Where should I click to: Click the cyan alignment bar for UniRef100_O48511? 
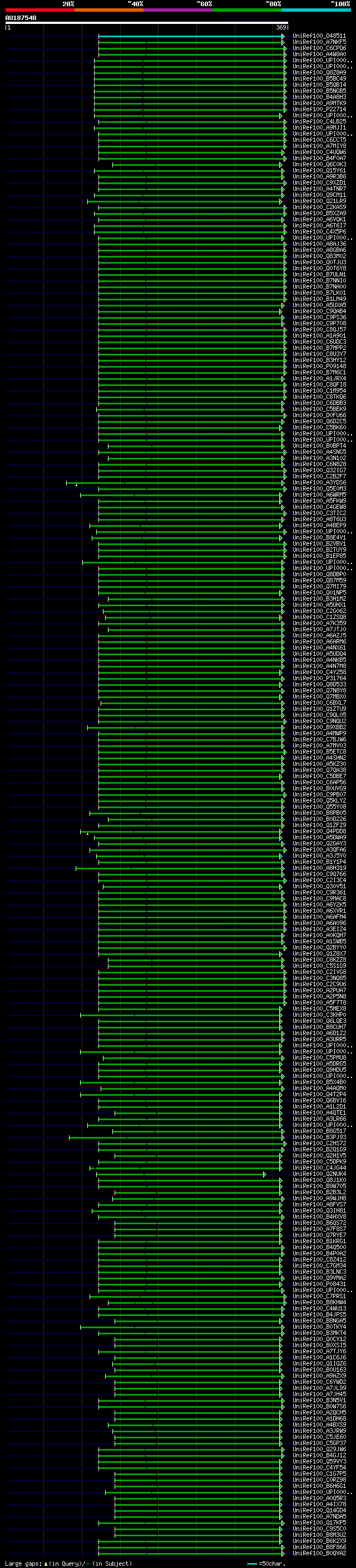point(191,36)
